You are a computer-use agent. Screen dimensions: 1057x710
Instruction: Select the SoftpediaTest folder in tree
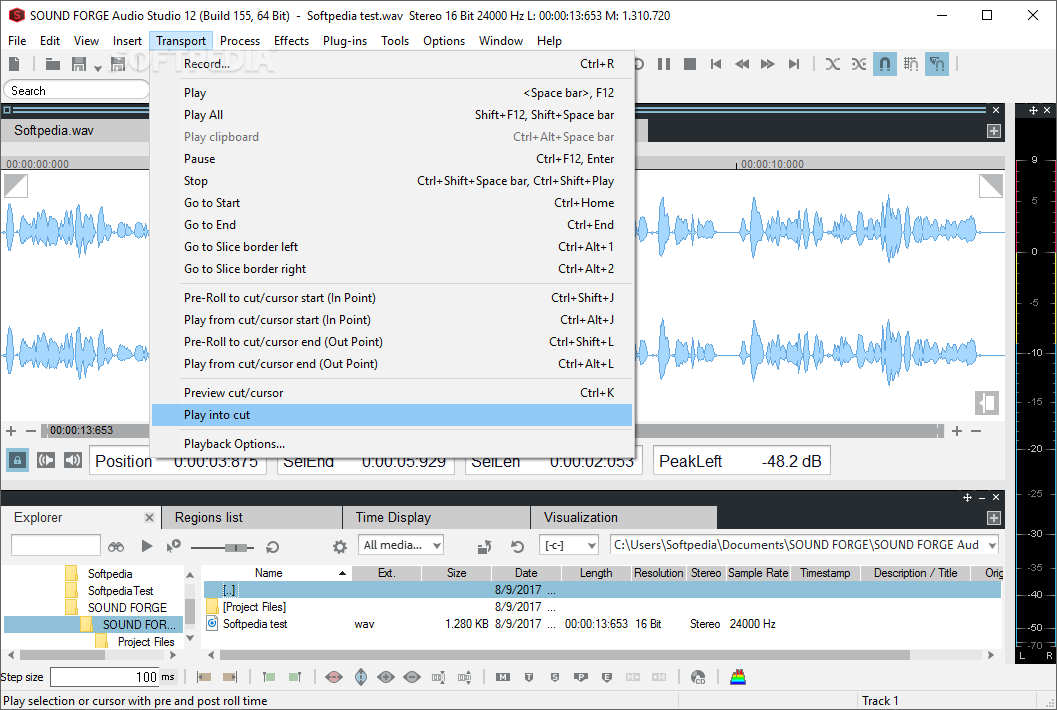click(120, 591)
